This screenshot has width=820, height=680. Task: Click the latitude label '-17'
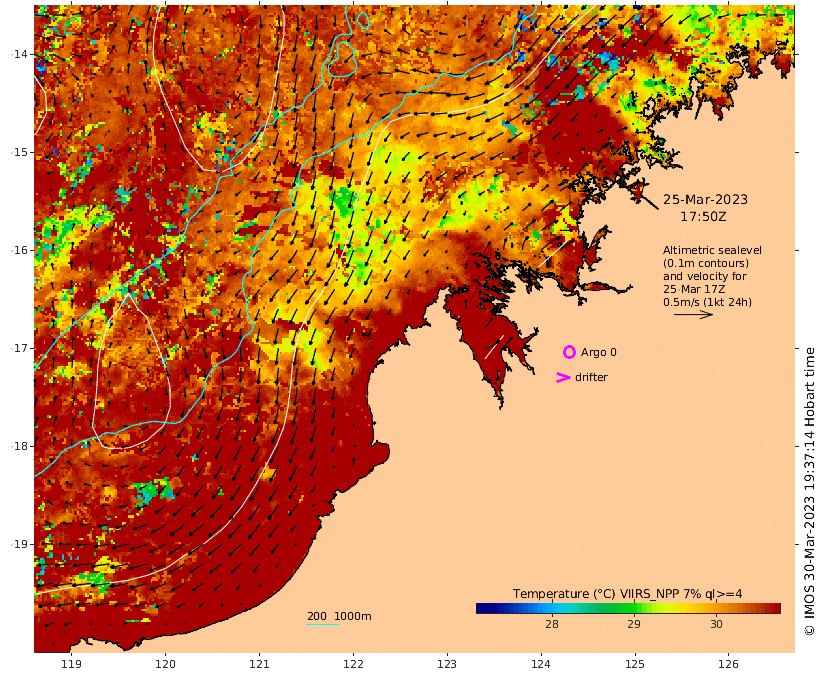(20, 348)
